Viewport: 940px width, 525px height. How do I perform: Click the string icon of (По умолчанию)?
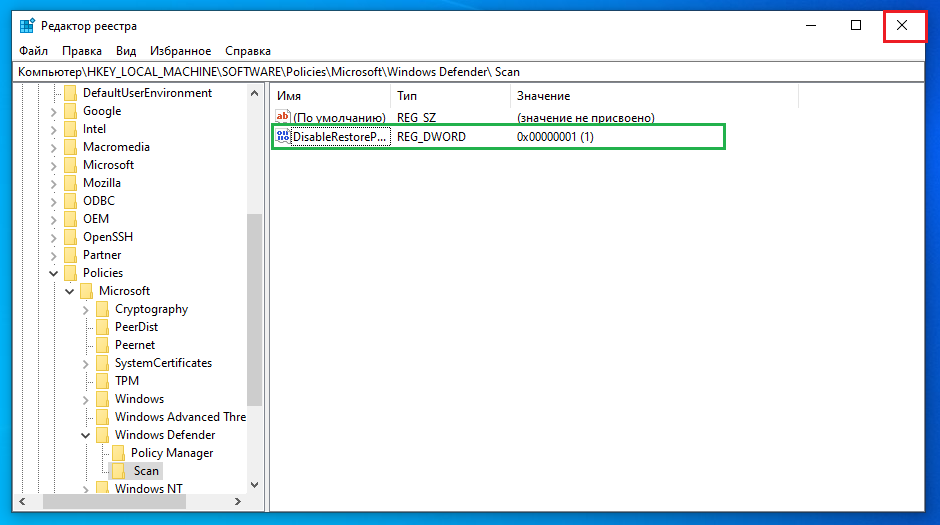pos(282,117)
